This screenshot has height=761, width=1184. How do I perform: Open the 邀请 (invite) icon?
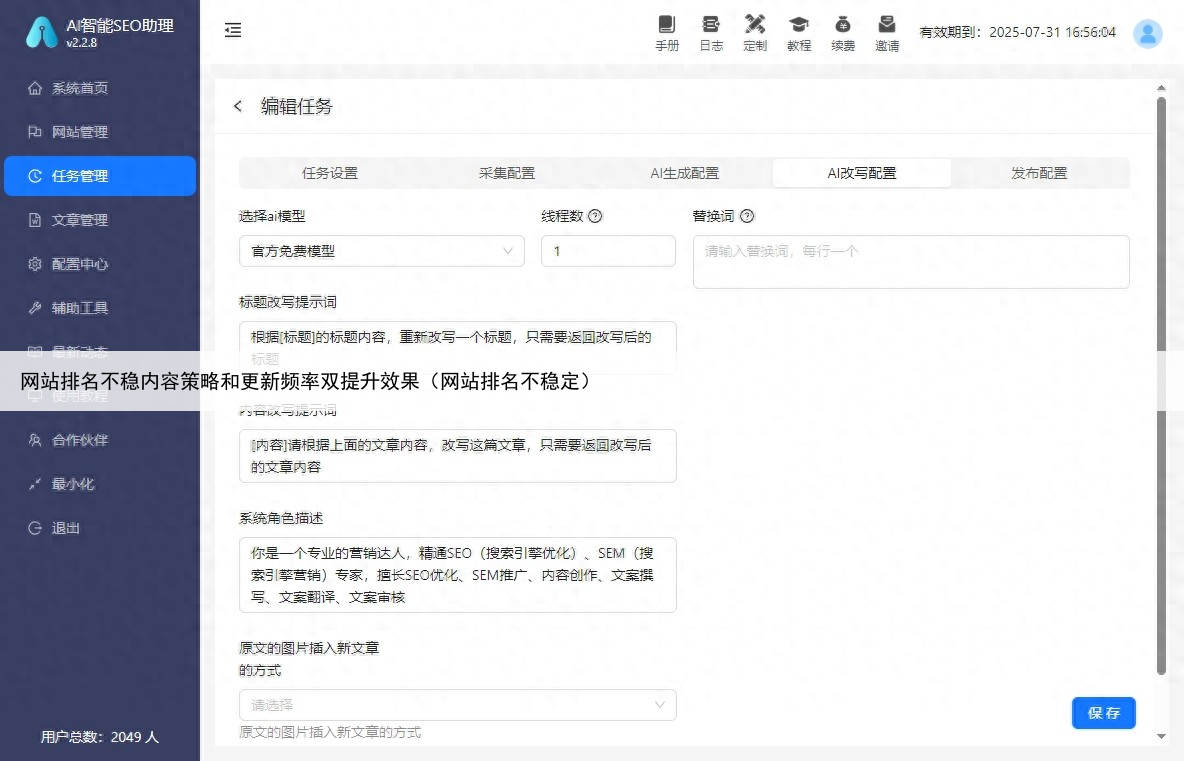click(887, 33)
